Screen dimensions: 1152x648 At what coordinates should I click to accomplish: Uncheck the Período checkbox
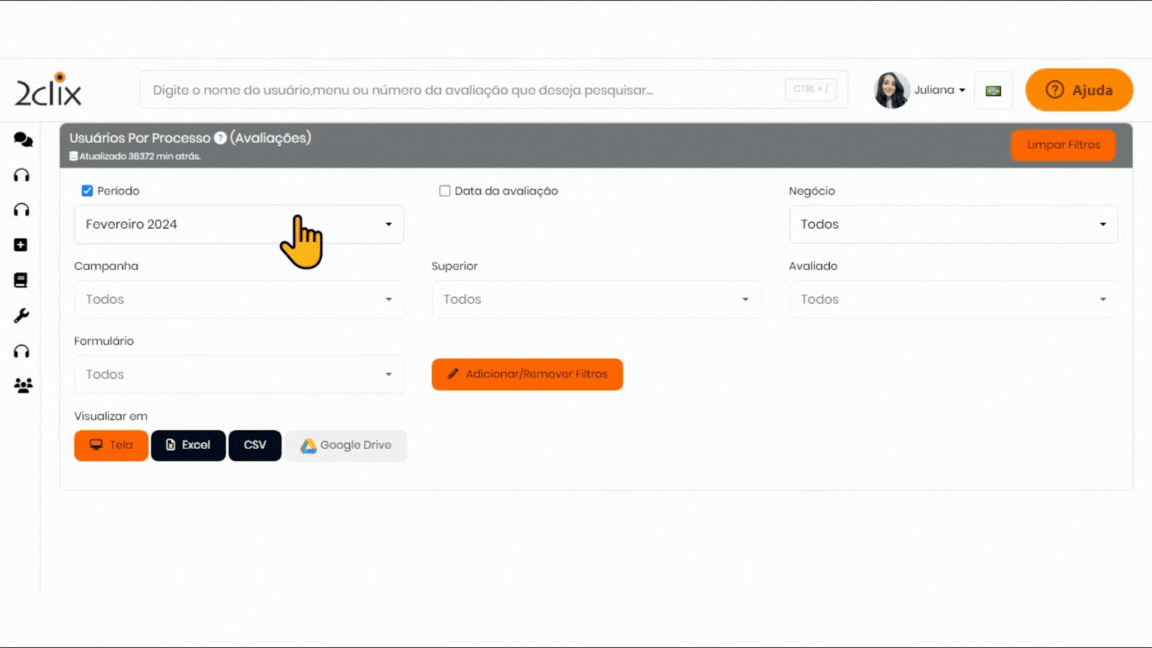[x=87, y=191]
